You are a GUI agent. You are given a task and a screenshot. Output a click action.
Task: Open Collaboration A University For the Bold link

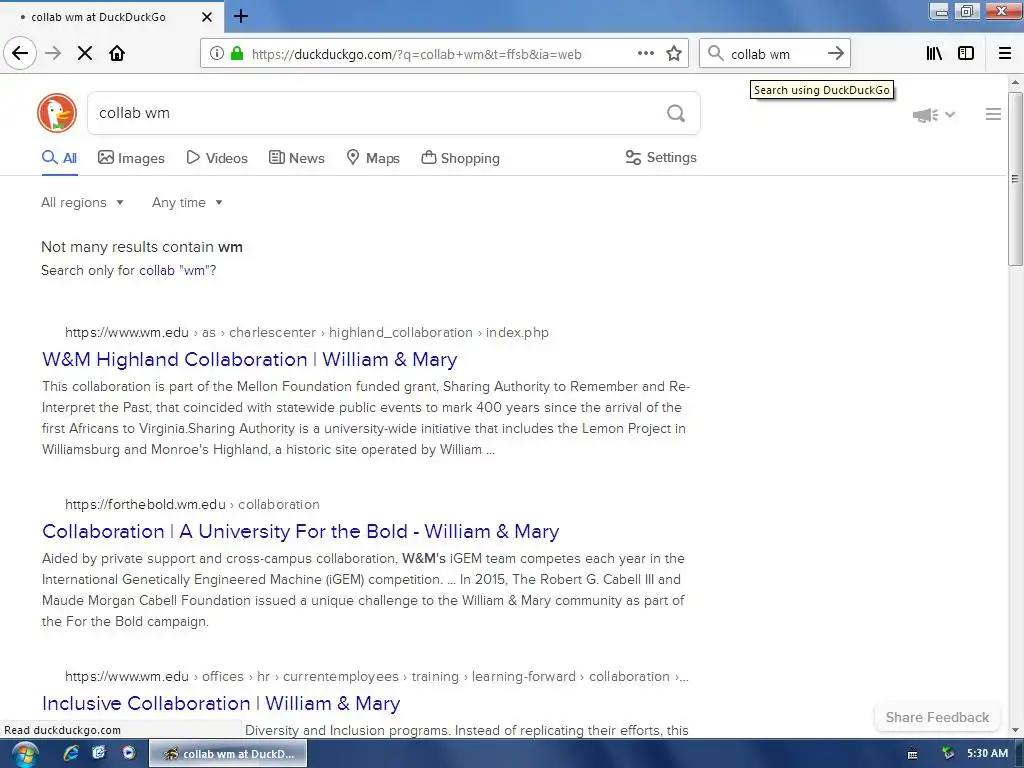[300, 531]
